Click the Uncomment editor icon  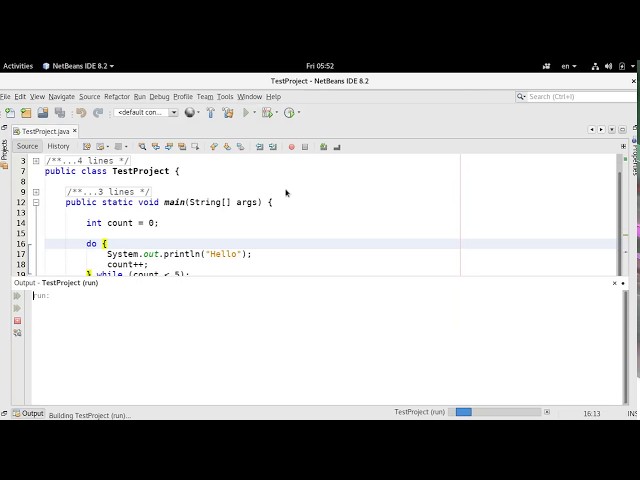(x=337, y=147)
